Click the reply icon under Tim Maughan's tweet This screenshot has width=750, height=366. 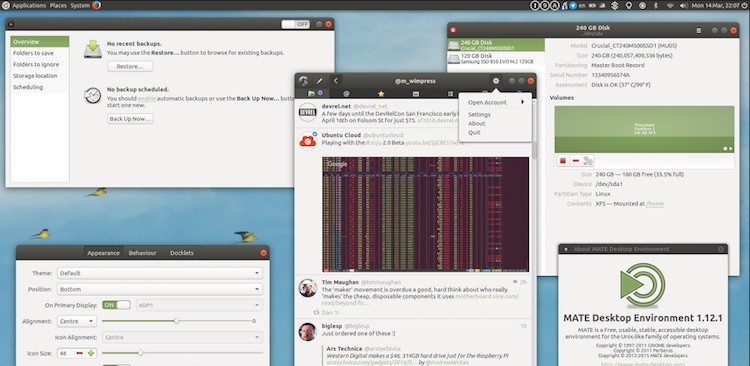coord(316,311)
